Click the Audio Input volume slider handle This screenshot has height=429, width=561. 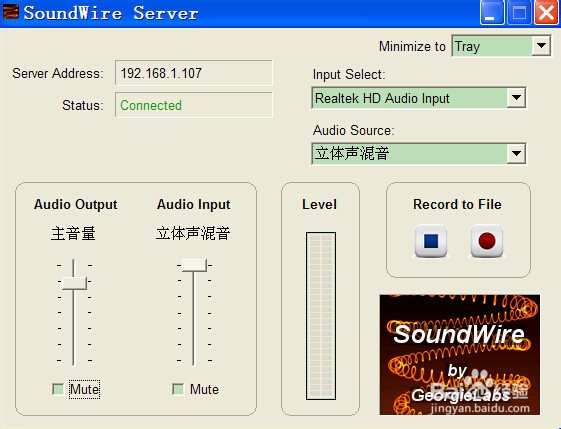point(194,265)
